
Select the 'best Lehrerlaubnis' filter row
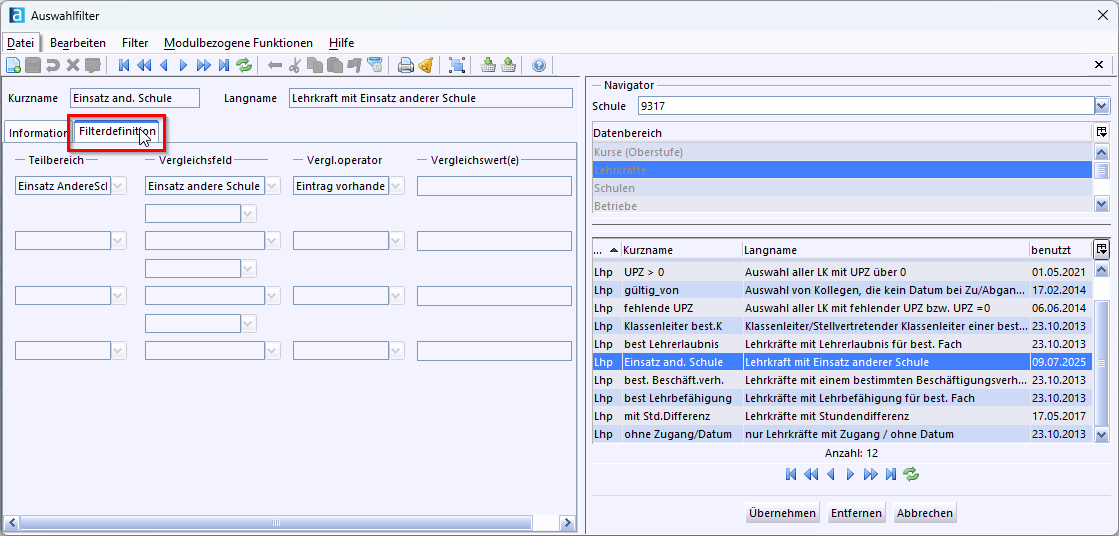click(x=842, y=344)
